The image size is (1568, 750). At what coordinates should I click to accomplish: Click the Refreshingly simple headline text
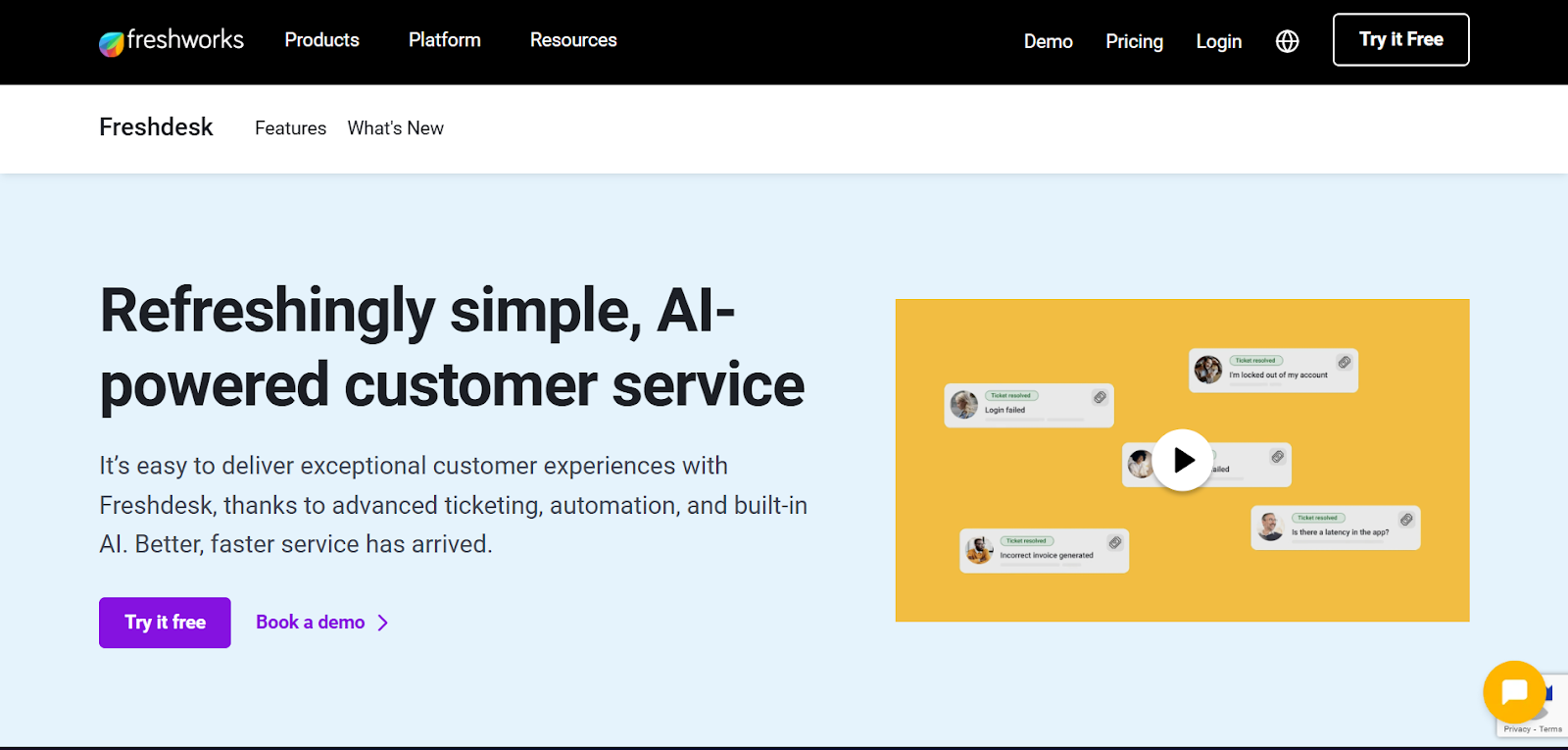452,348
